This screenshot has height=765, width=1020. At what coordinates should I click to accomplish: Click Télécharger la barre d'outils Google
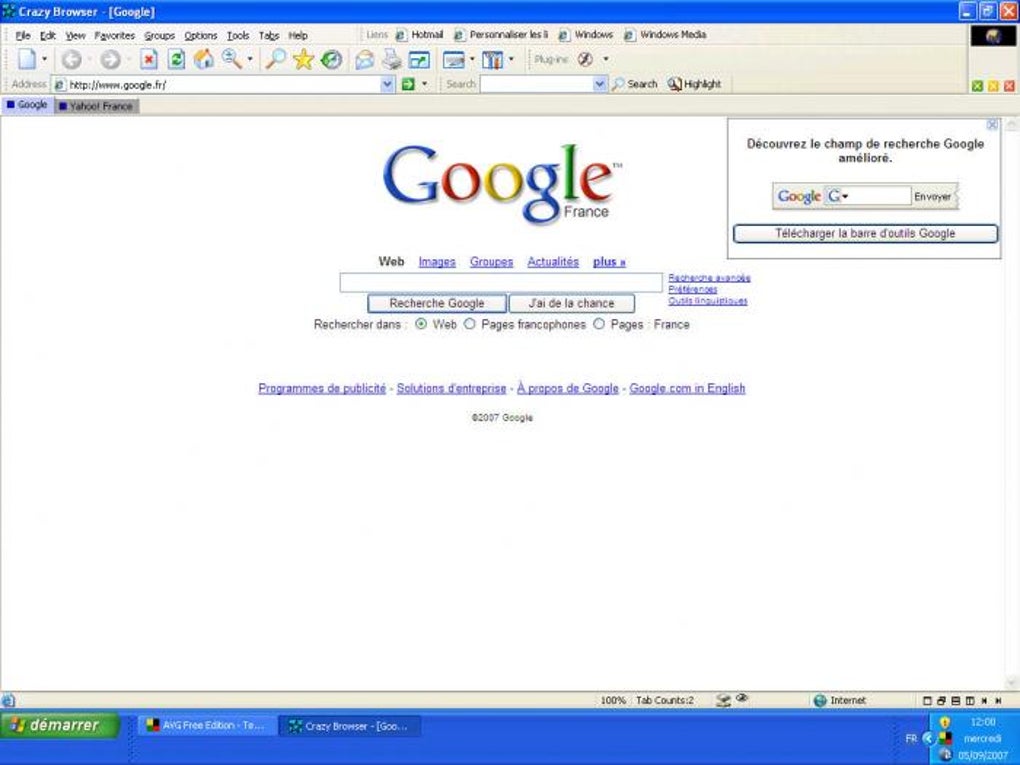click(x=865, y=234)
